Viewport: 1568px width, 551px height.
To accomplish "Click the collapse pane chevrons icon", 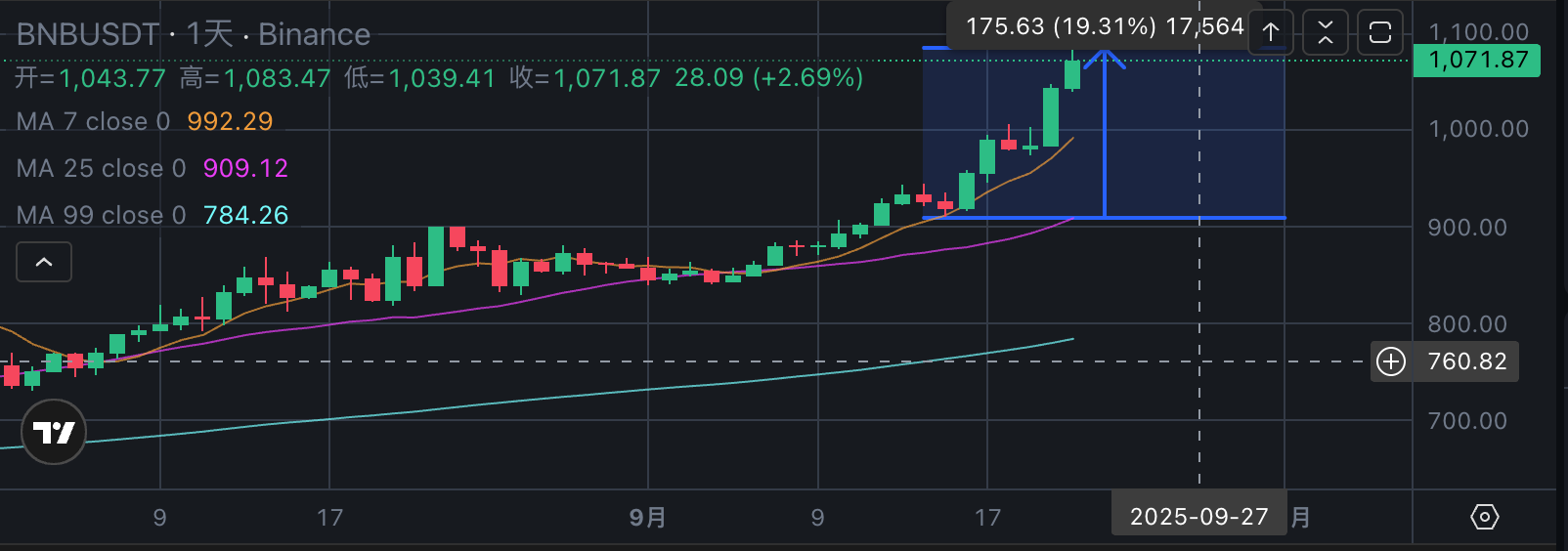I will tap(1326, 32).
